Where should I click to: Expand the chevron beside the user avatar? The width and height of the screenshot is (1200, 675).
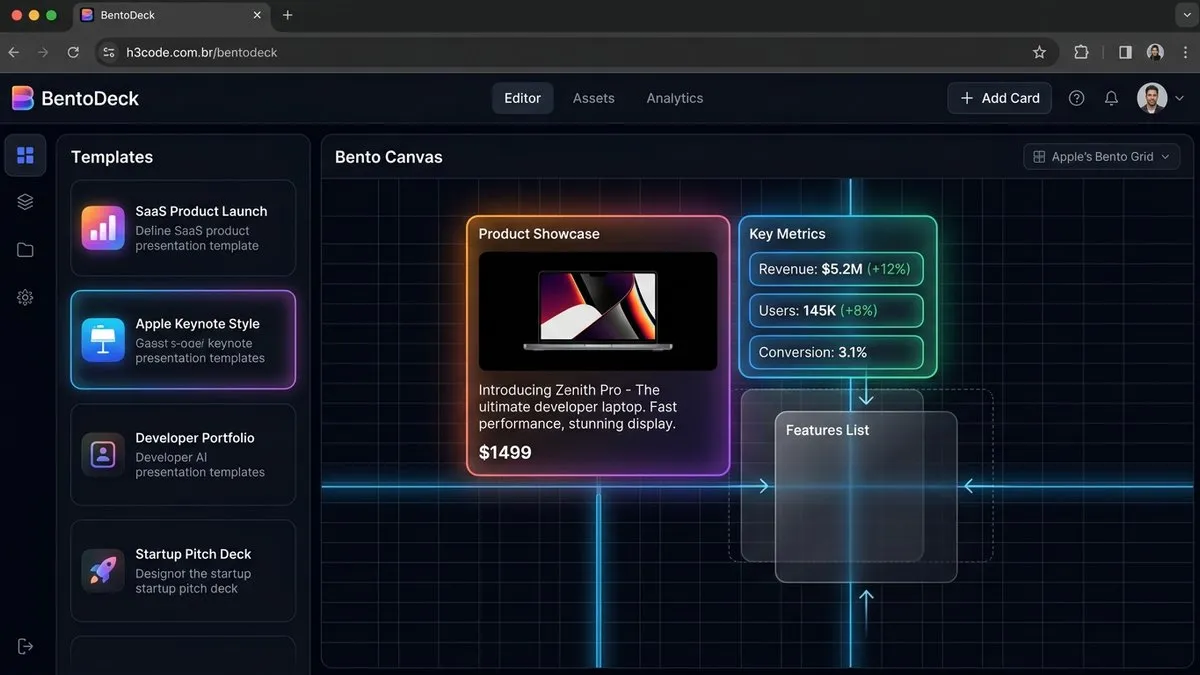click(1179, 98)
